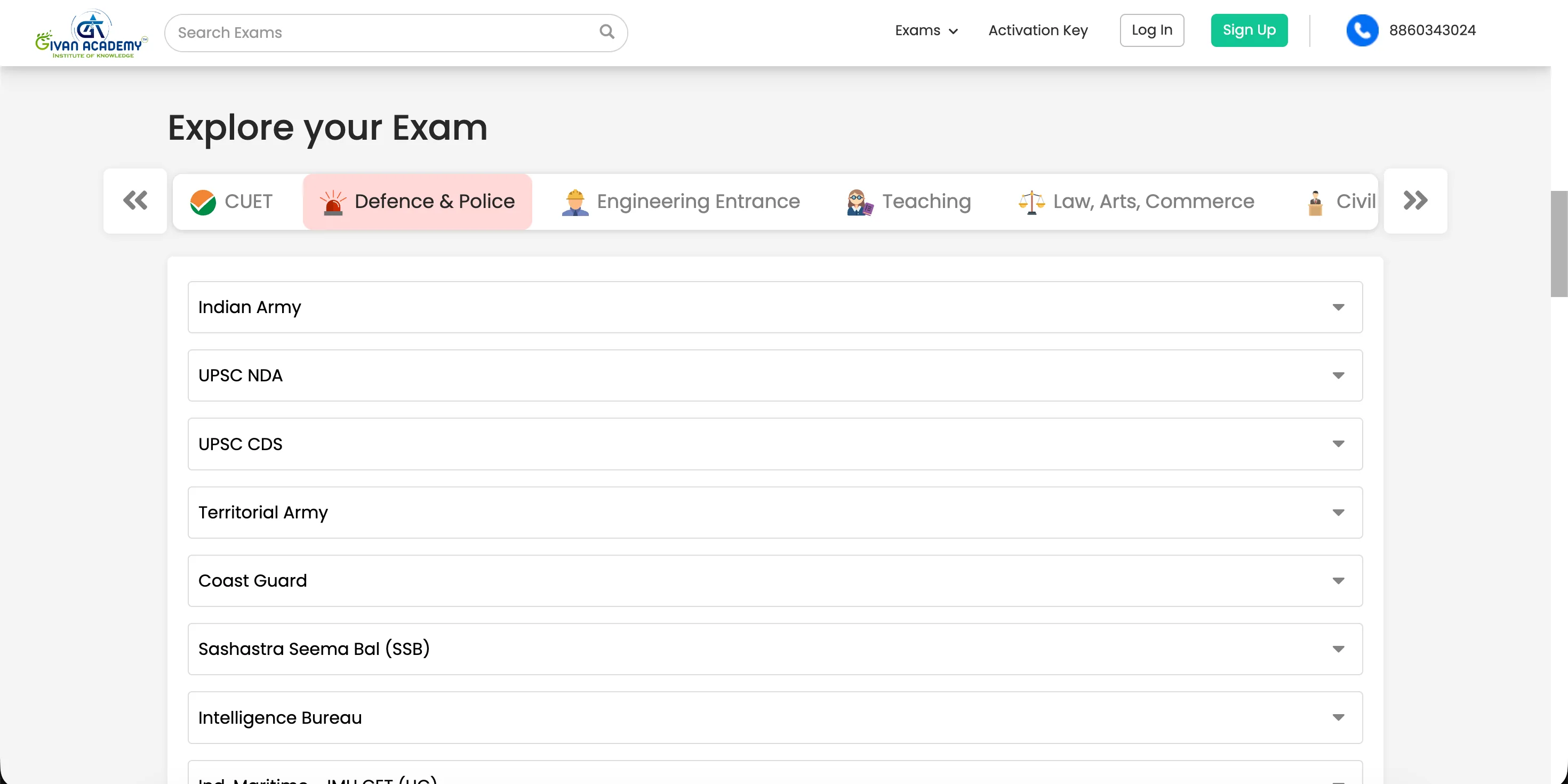Click the phone number 8860343024
This screenshot has height=784, width=1568.
point(1432,30)
